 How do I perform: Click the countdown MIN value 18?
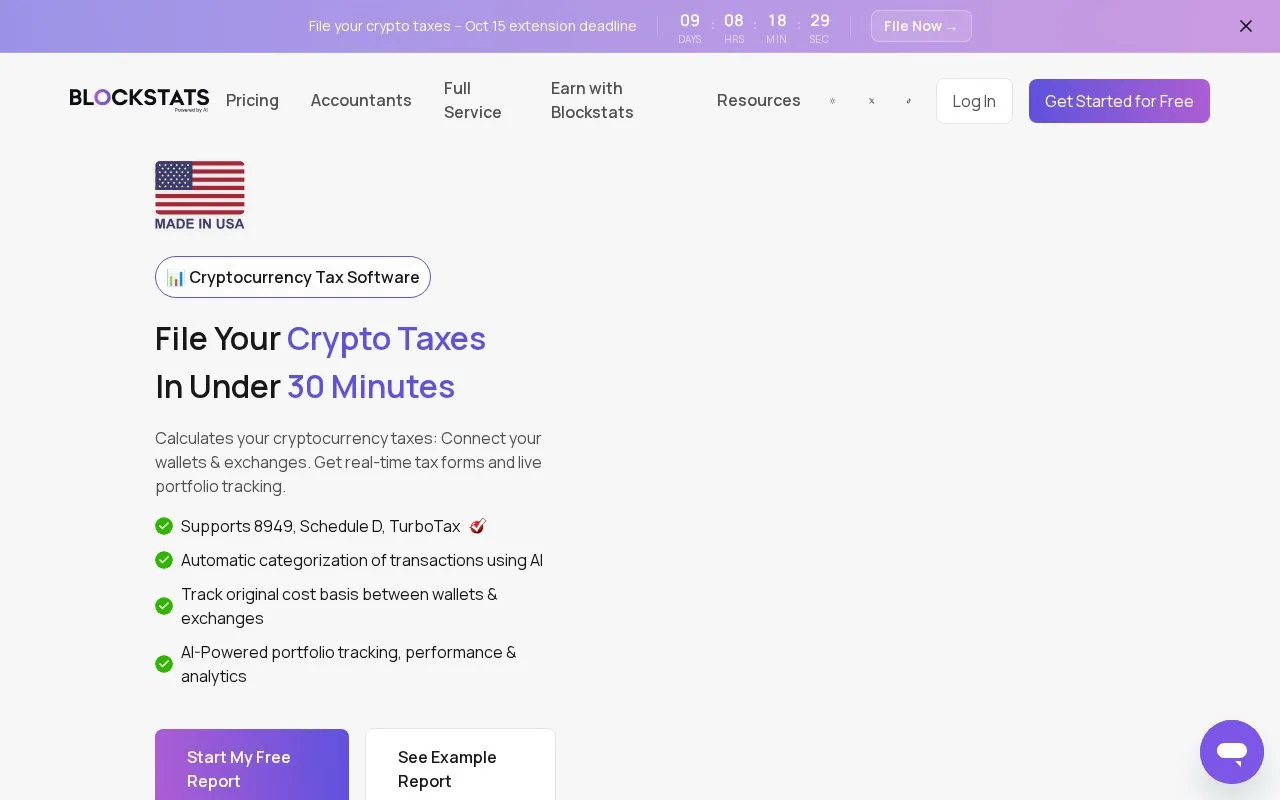[x=777, y=21]
